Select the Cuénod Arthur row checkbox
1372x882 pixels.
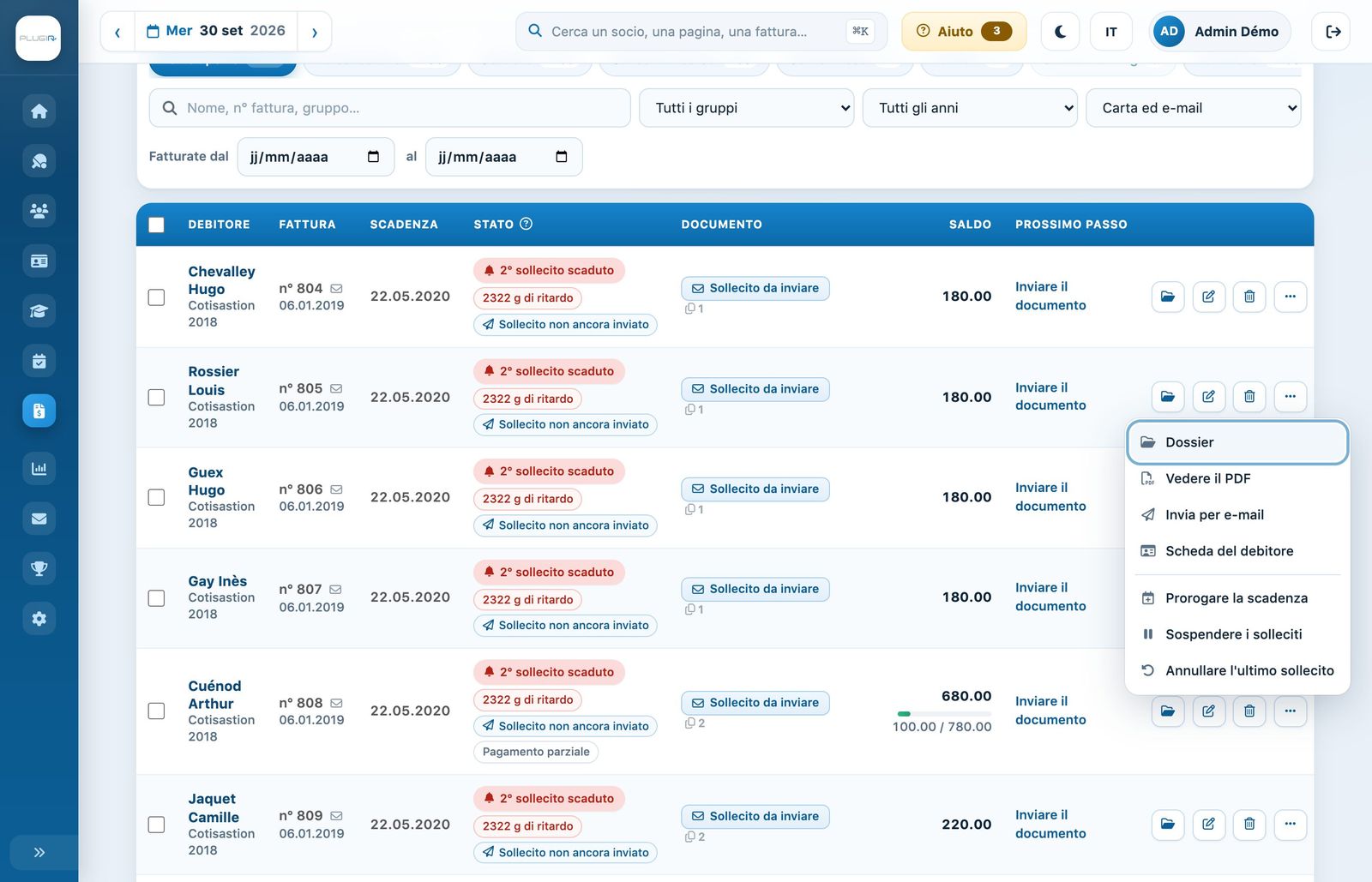point(156,711)
